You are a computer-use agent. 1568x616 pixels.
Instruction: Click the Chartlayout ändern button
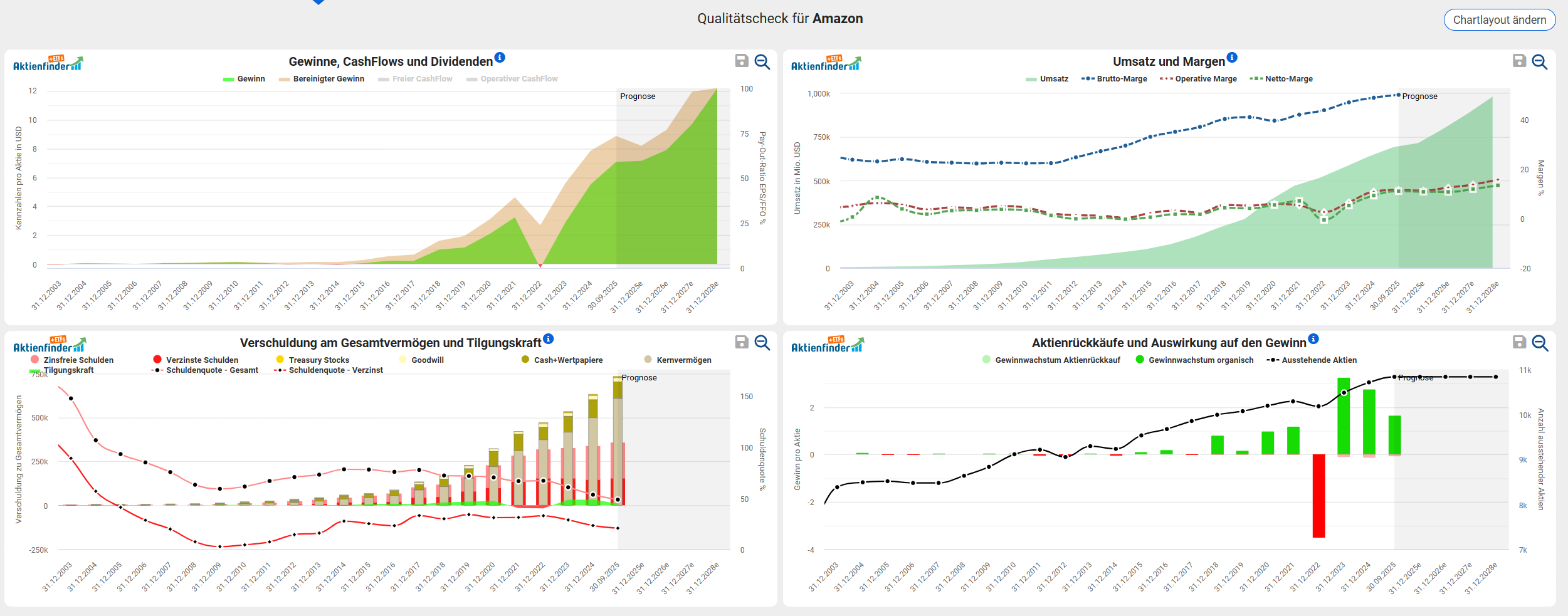1499,20
